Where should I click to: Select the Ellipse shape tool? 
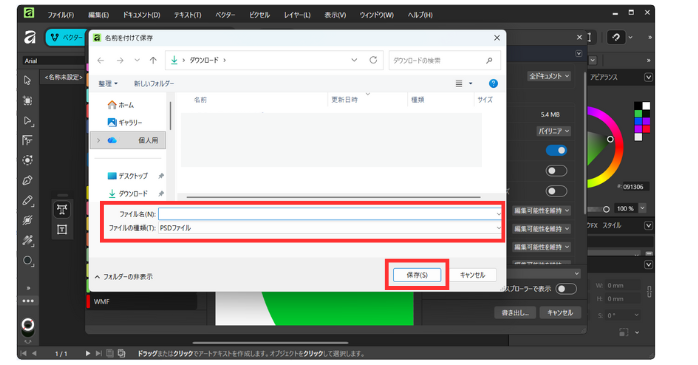tap(28, 260)
